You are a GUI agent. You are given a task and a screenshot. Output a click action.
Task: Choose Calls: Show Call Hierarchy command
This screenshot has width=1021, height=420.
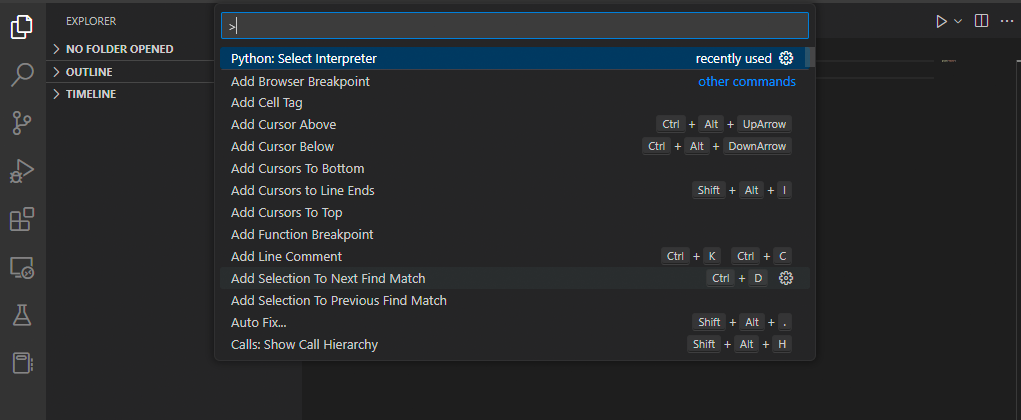[x=304, y=344]
